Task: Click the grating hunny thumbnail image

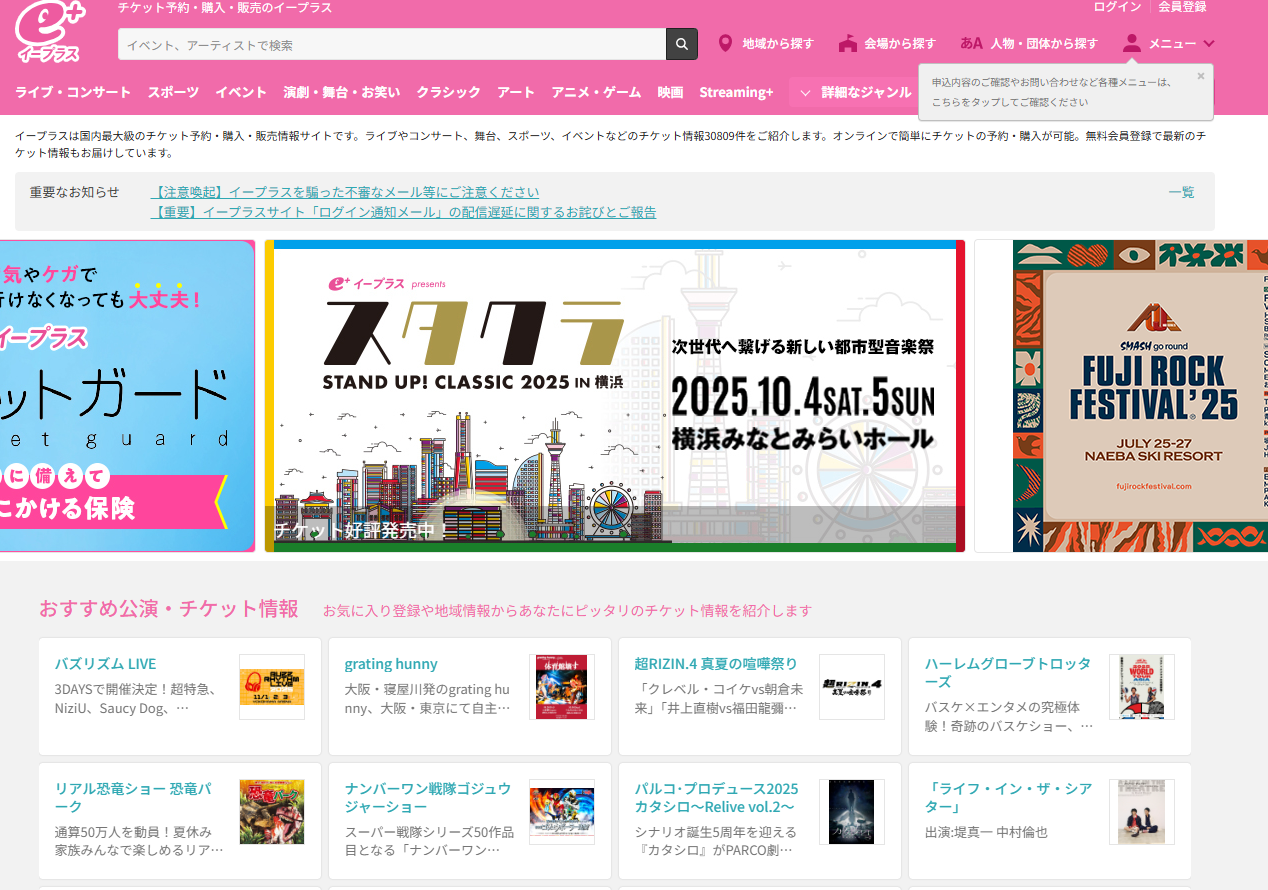Action: [x=562, y=687]
